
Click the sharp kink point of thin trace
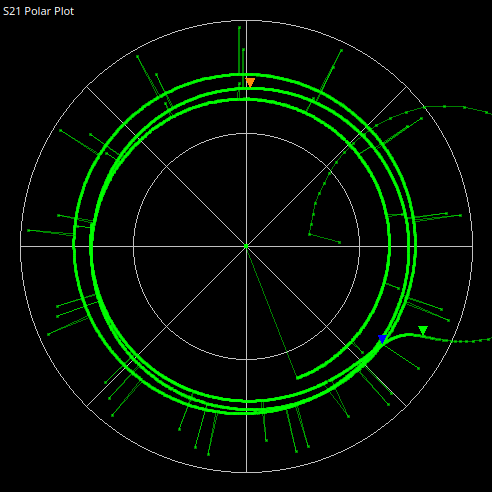point(310,235)
